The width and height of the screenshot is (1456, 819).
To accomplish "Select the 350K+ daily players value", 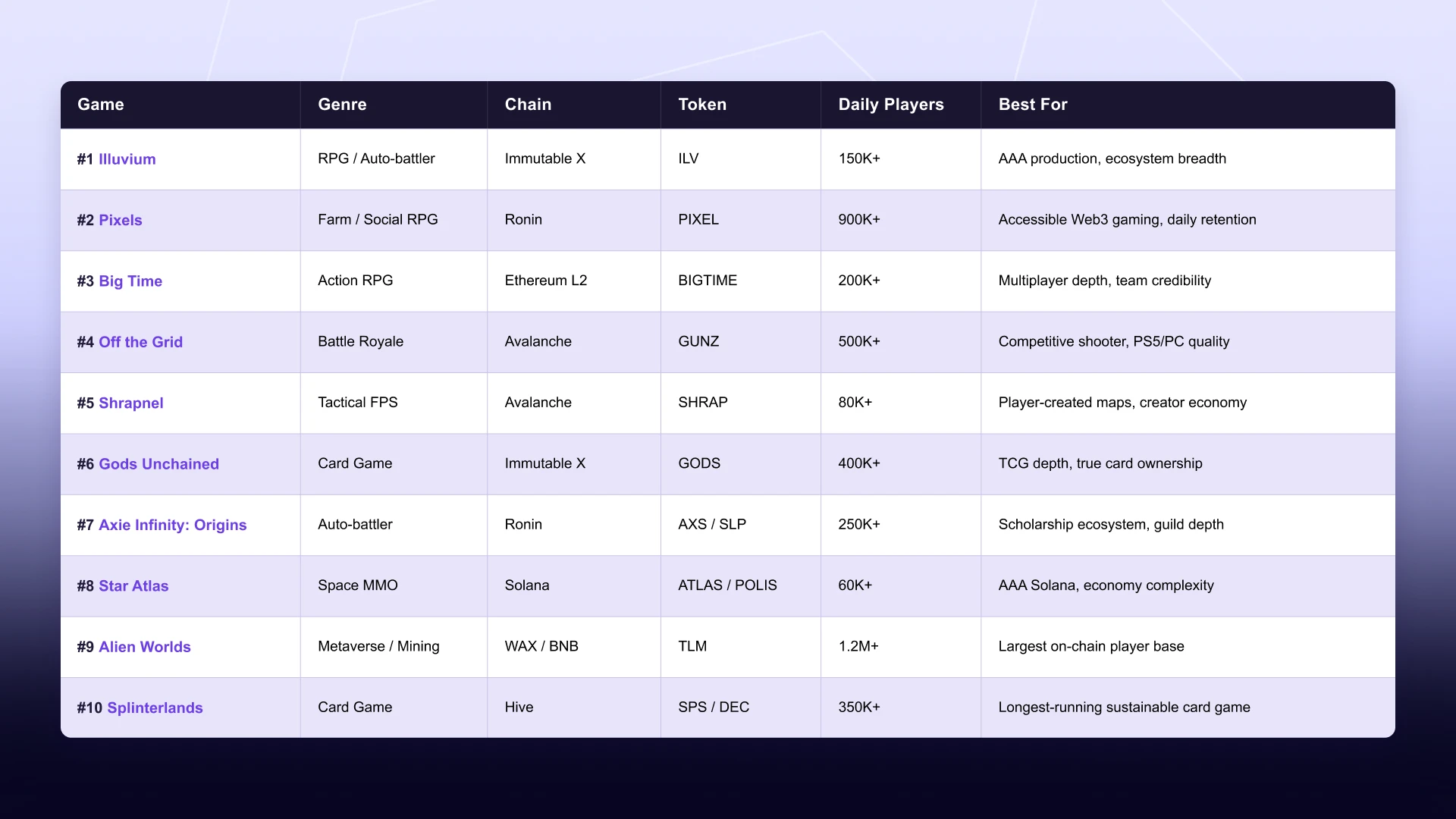I will pyautogui.click(x=859, y=708).
